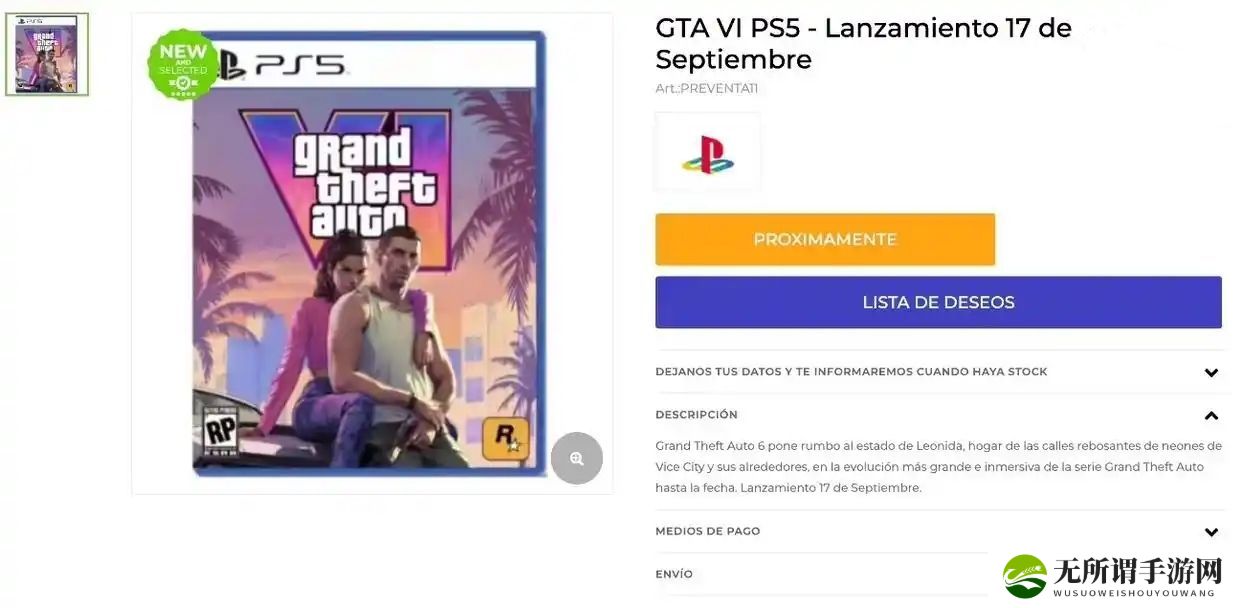Add to Lista de Deseos
1242x608 pixels.
pos(938,302)
